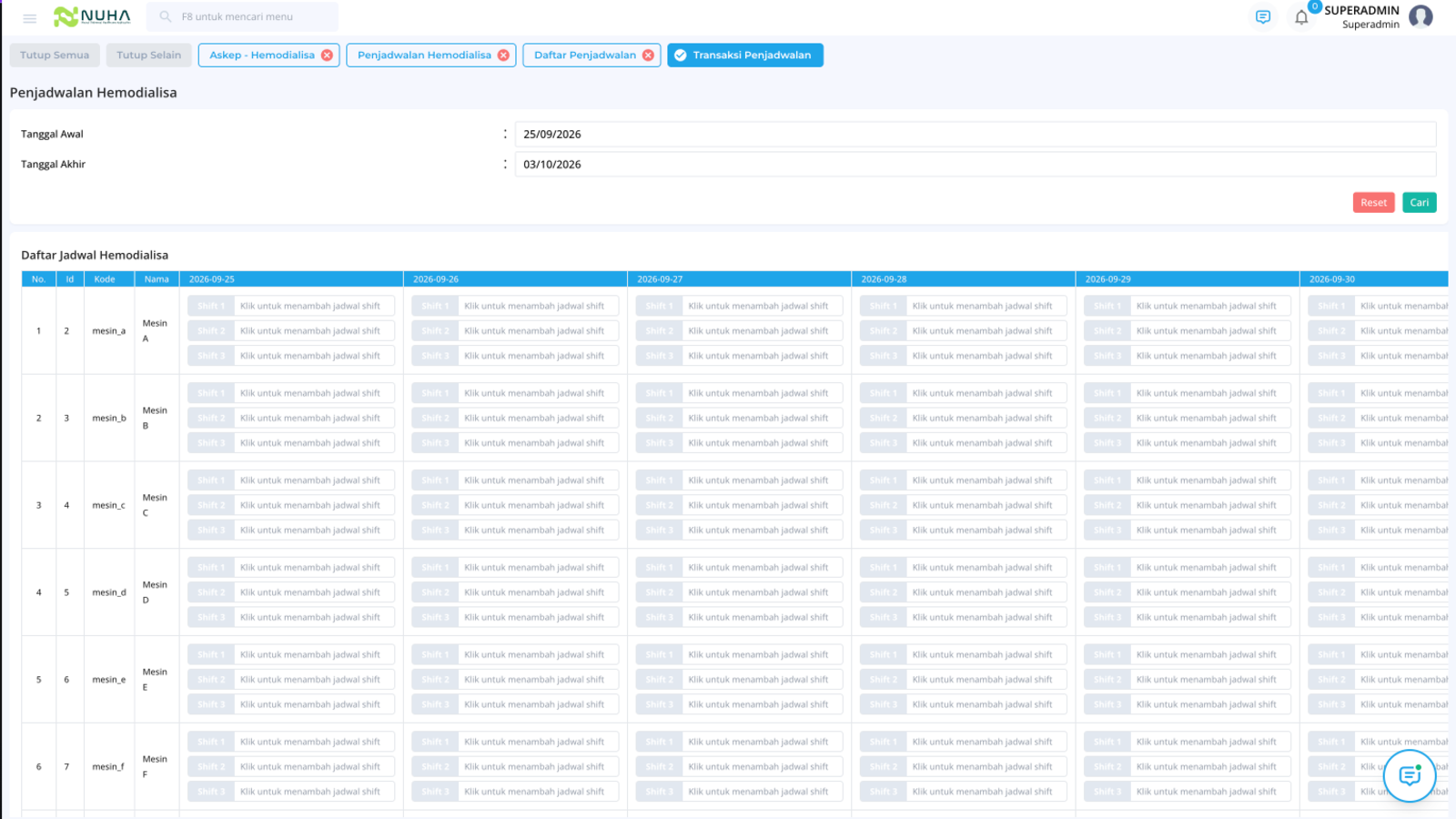This screenshot has width=1456, height=819.
Task: Click the Tanggal Awal date field
Action: coord(976,134)
